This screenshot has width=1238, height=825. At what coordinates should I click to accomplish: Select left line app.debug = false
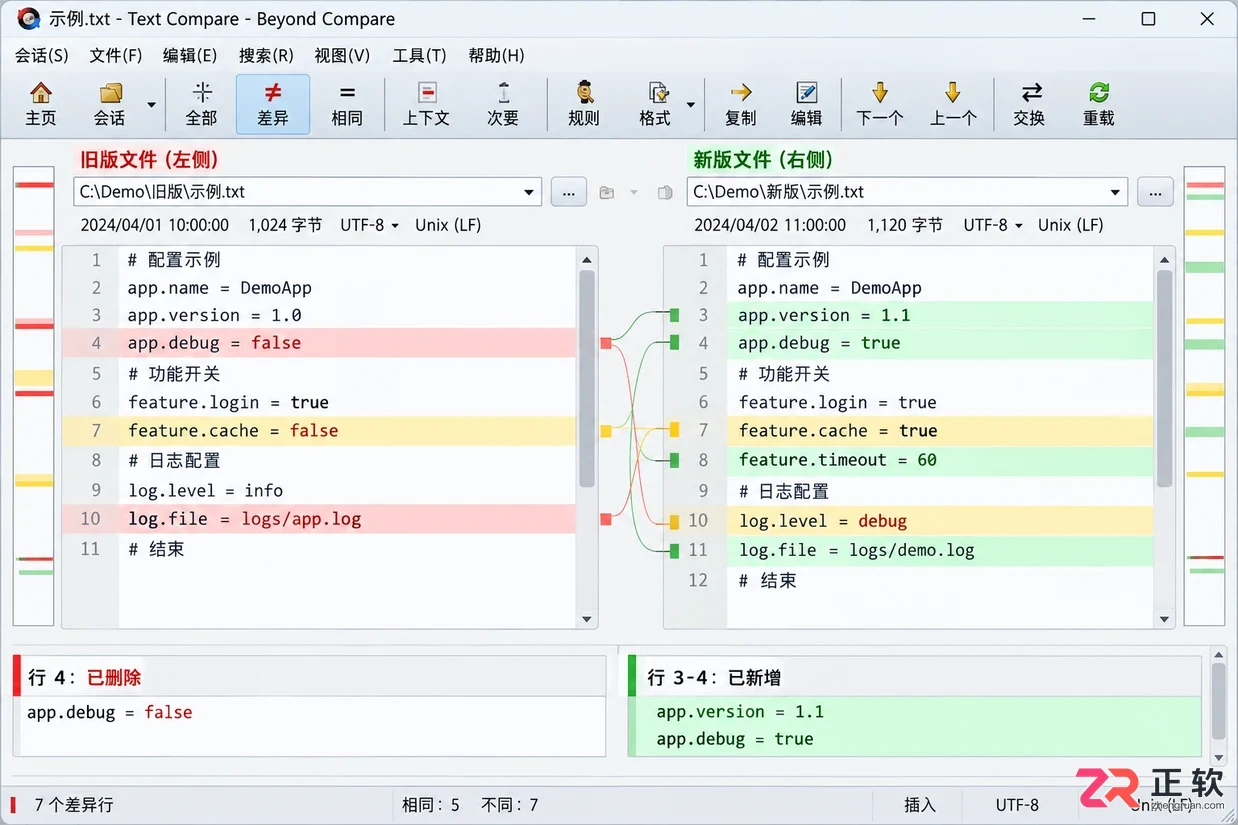(x=319, y=343)
